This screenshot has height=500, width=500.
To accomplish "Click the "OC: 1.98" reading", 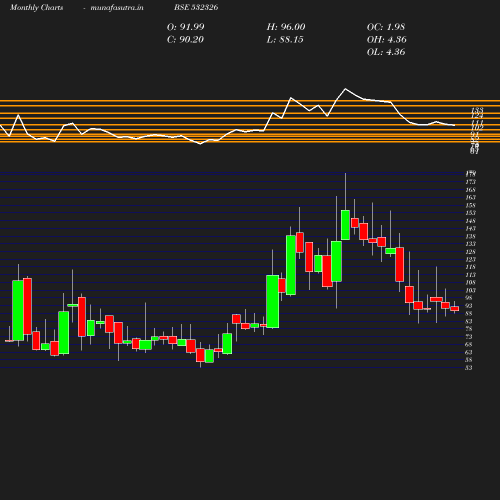I will (386, 27).
